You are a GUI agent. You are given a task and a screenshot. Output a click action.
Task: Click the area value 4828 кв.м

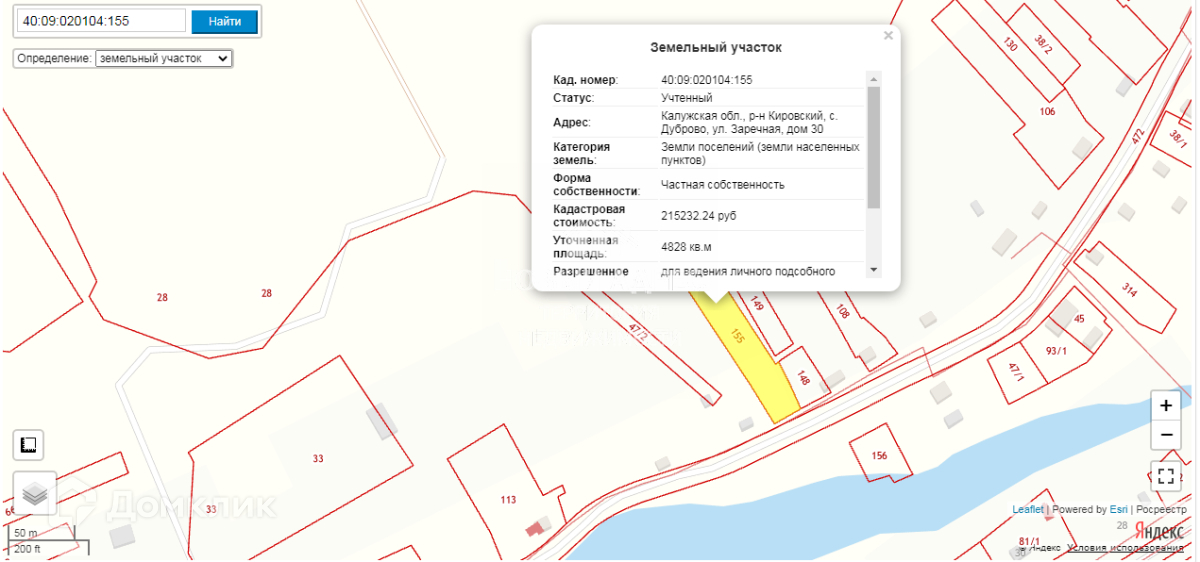(686, 246)
